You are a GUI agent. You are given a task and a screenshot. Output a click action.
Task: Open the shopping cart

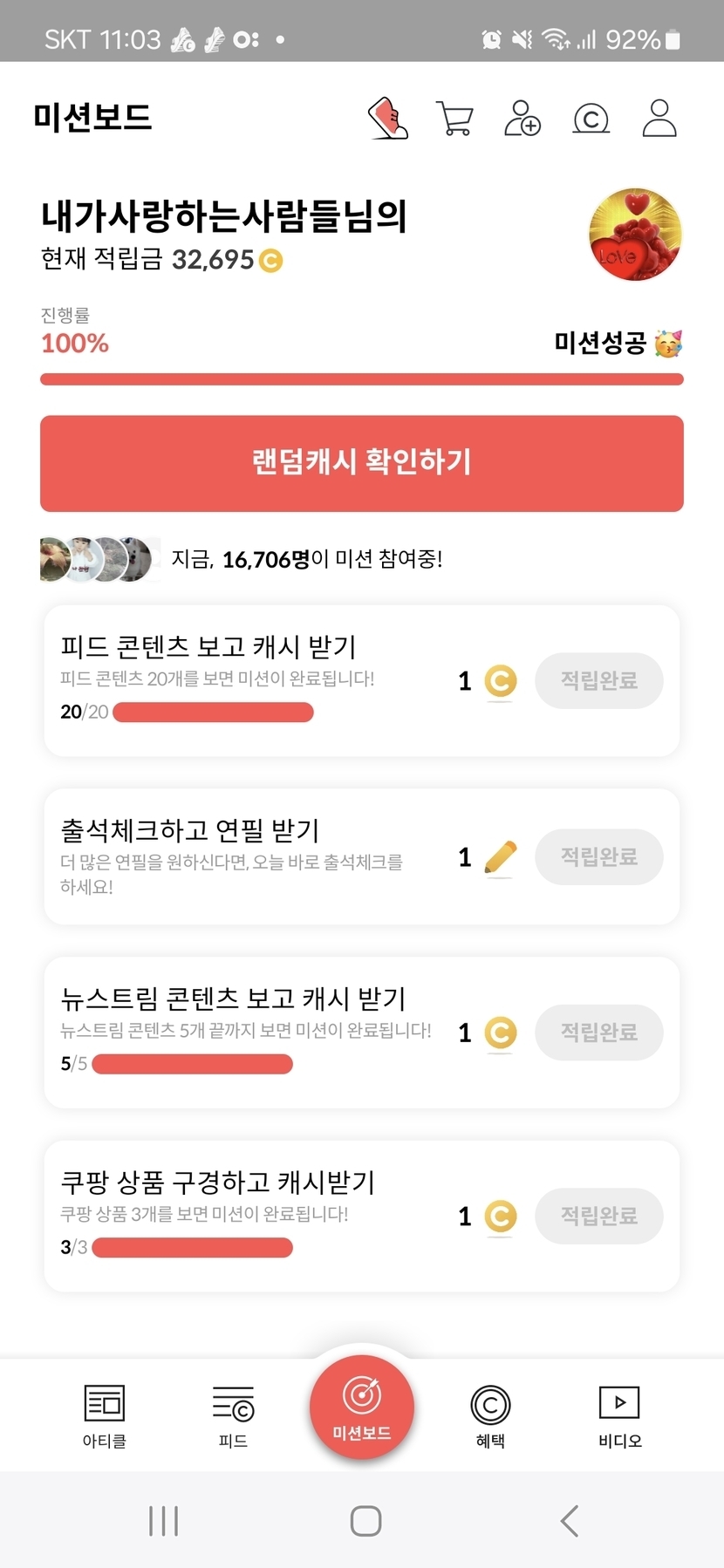pyautogui.click(x=454, y=119)
